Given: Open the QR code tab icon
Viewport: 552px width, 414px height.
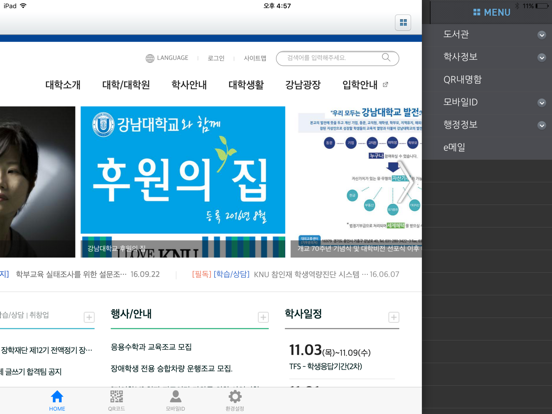Looking at the screenshot, I should pyautogui.click(x=116, y=396).
